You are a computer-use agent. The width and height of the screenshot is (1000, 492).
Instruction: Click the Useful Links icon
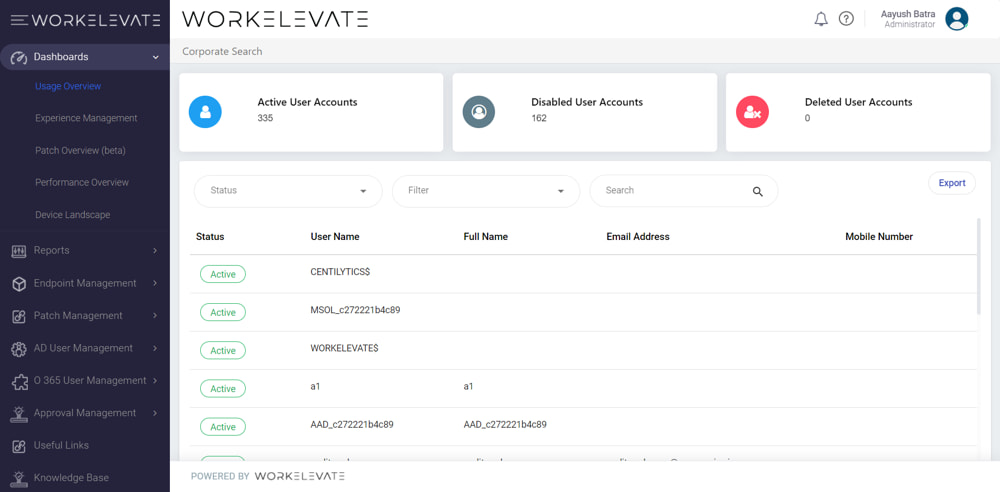pyautogui.click(x=19, y=445)
